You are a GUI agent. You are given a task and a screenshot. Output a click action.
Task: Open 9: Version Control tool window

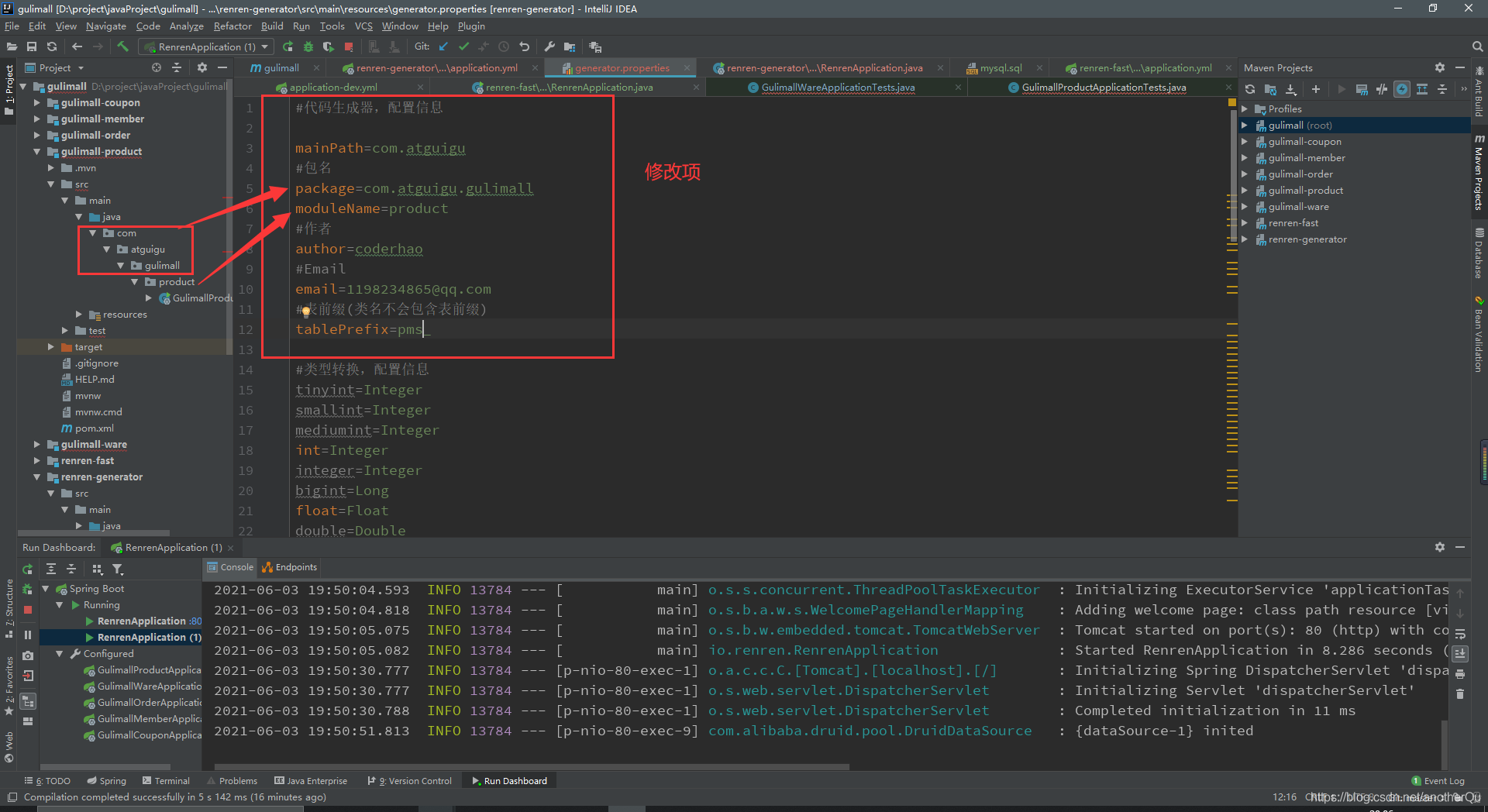click(x=410, y=780)
